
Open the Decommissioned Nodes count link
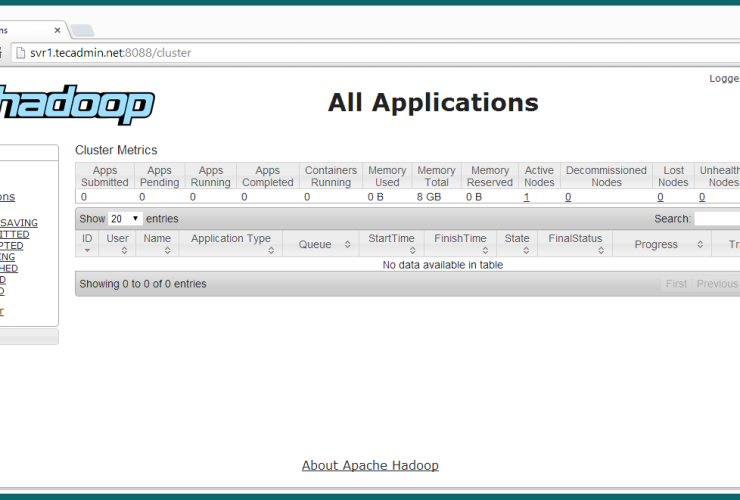pyautogui.click(x=568, y=198)
